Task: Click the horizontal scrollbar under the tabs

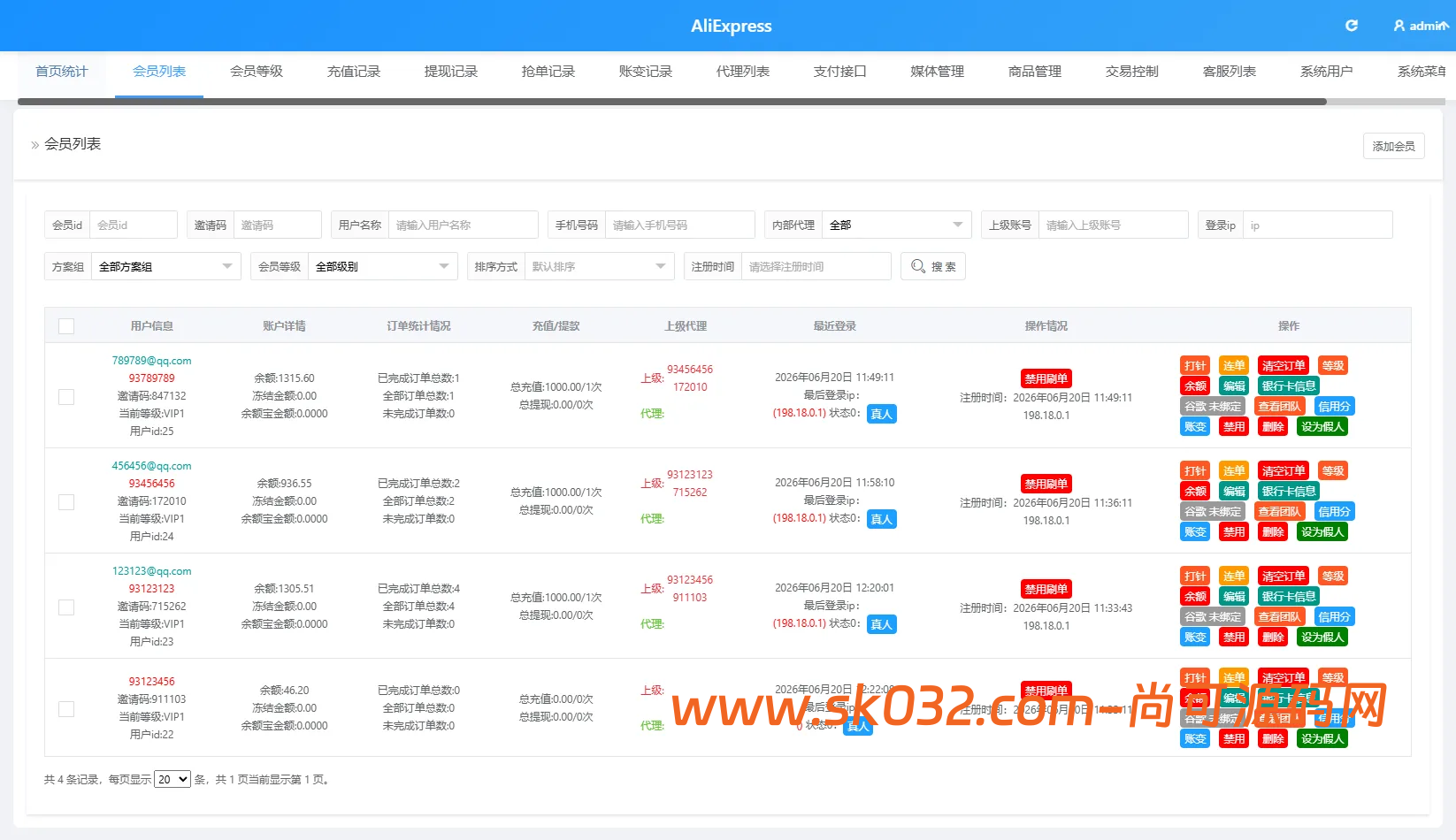Action: tap(672, 102)
